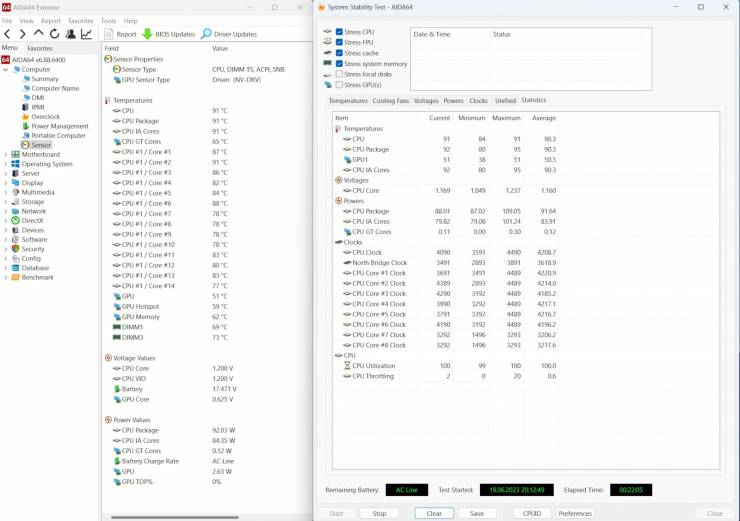Click the Battery voltage row icon
Viewport: 740px width, 521px height.
(x=117, y=389)
